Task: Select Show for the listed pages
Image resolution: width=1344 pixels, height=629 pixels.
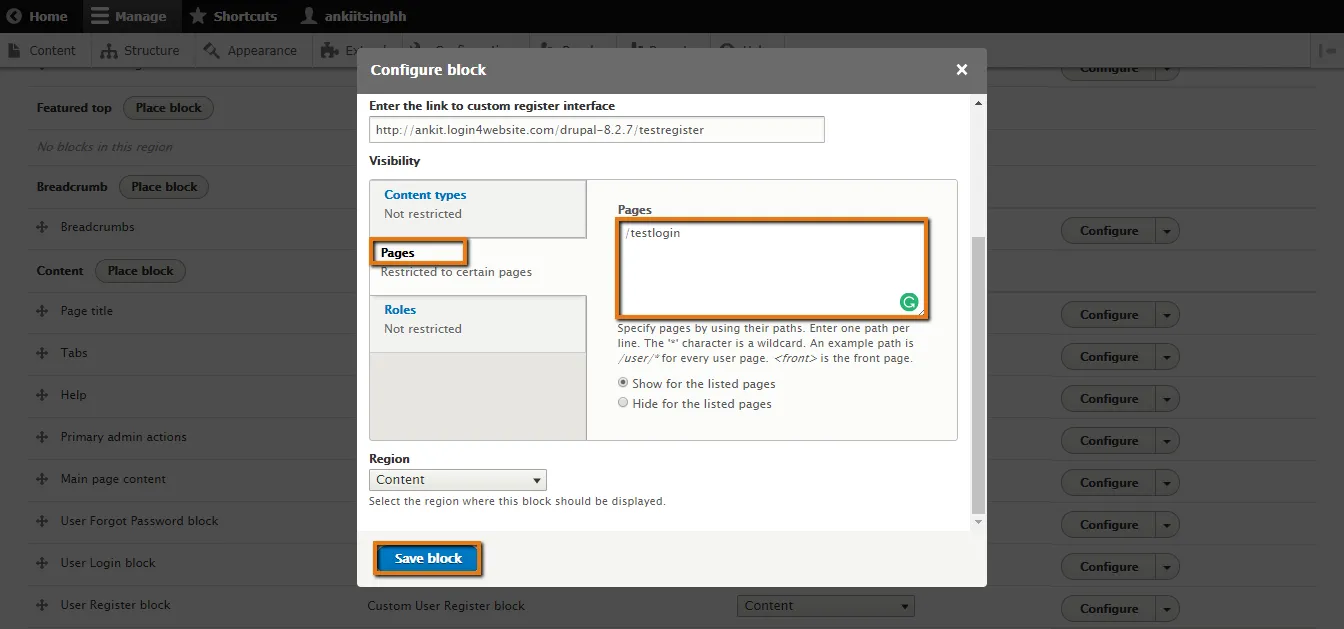Action: [623, 383]
